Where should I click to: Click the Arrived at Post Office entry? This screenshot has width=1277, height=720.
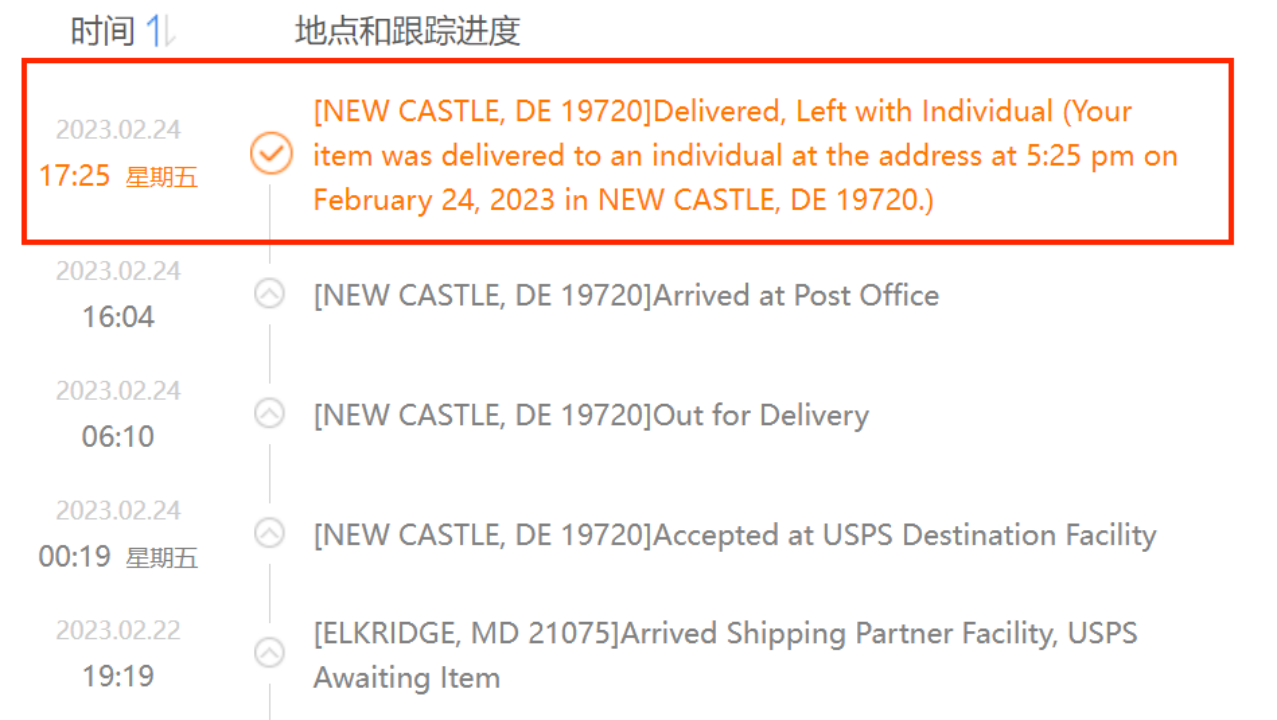626,295
